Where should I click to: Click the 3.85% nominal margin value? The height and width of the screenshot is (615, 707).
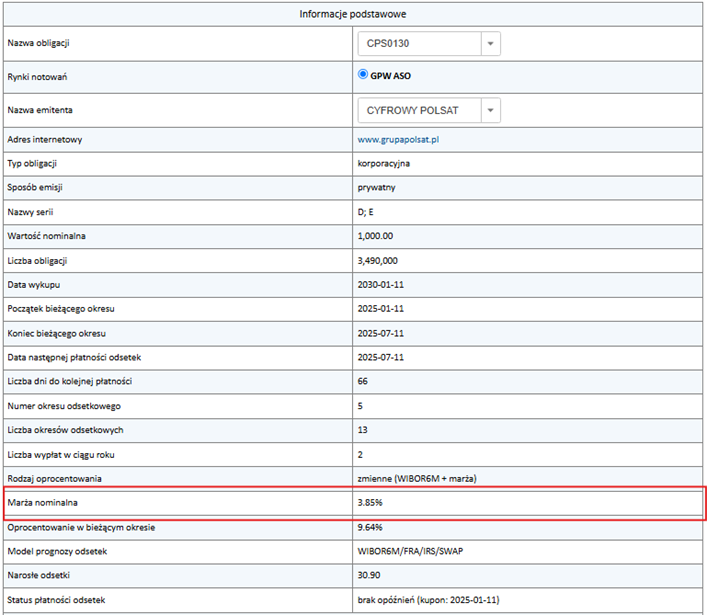(371, 503)
